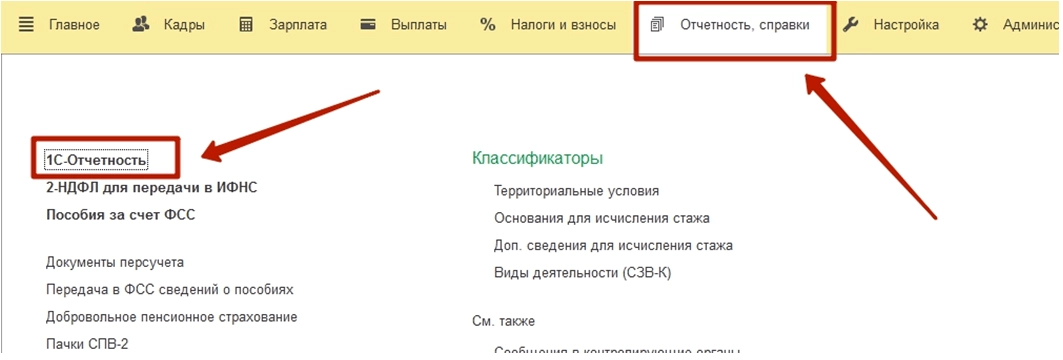Open Доп. сведения для исчисления стажа
This screenshot has width=1063, height=360.
point(614,245)
